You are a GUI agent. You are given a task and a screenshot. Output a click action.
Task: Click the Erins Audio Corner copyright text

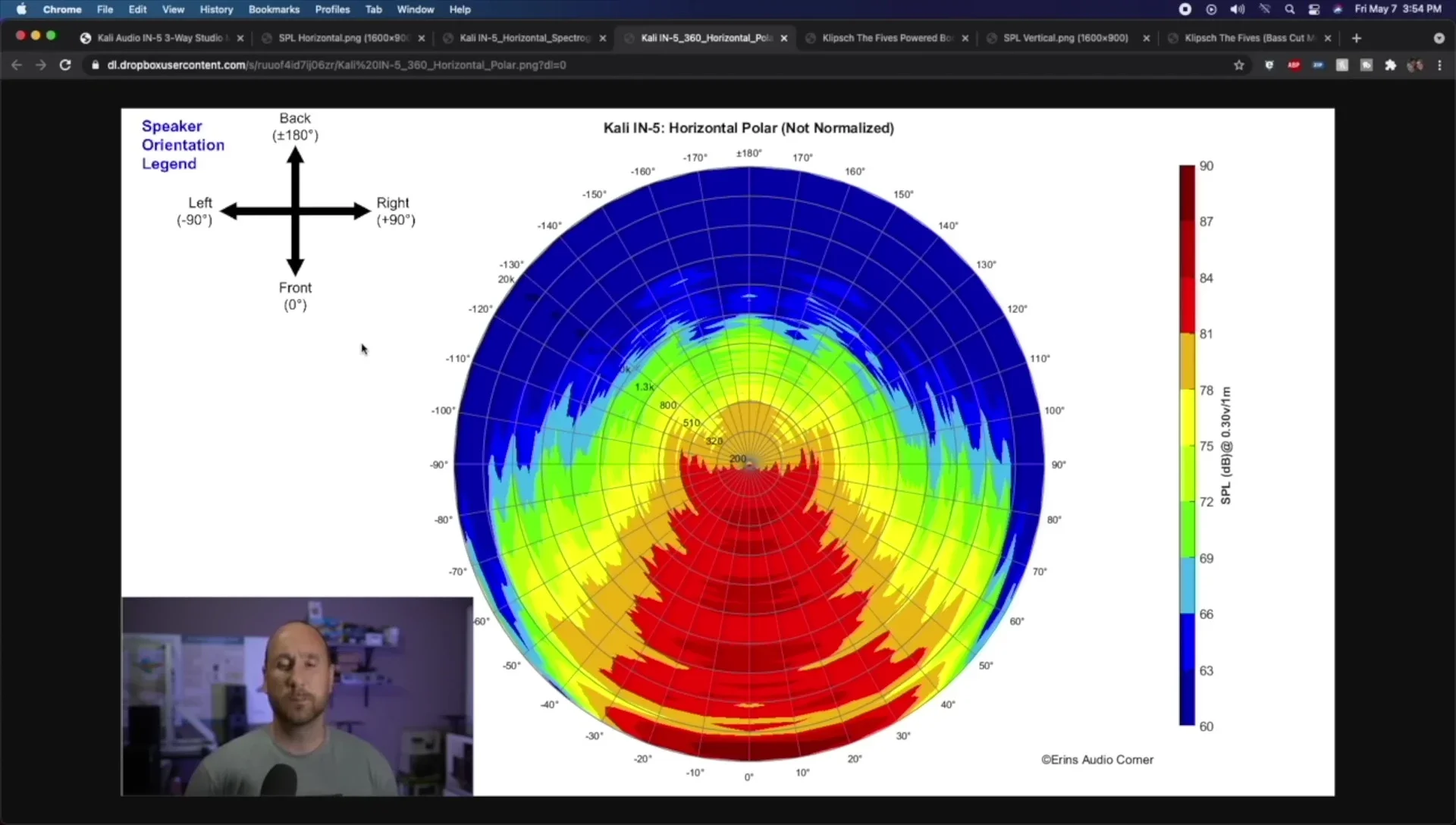coord(1097,760)
